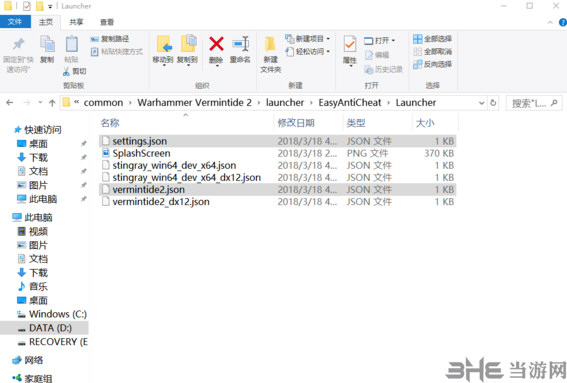The image size is (567, 383).
Task: Select the vermintide2_dx12.json file
Action: [x=277, y=202]
